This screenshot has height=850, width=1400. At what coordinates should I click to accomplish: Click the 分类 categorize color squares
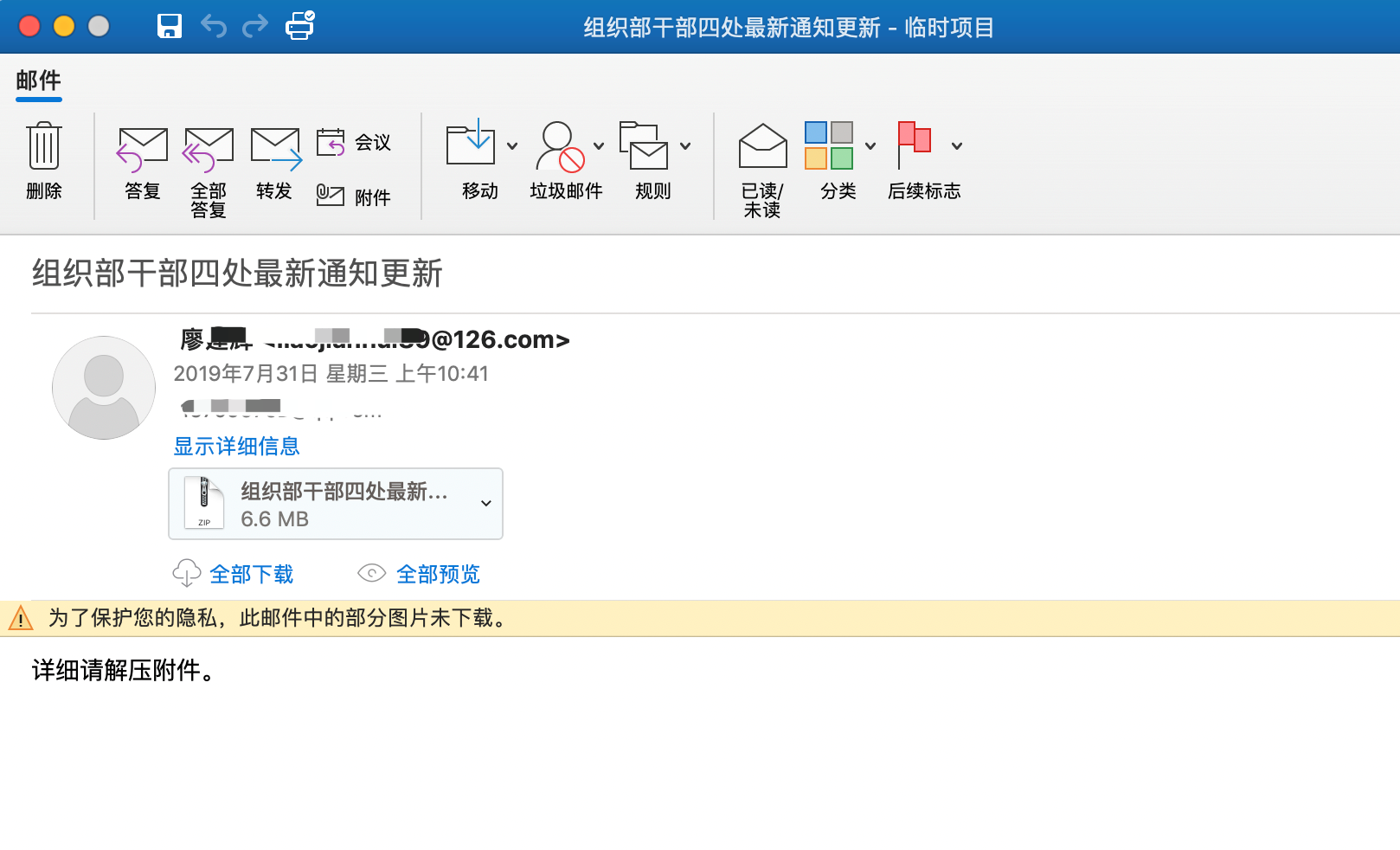(829, 145)
